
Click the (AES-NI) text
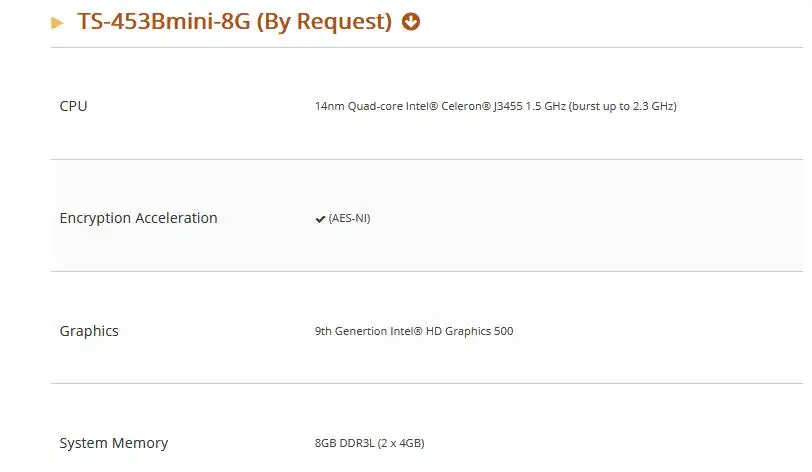click(x=350, y=218)
